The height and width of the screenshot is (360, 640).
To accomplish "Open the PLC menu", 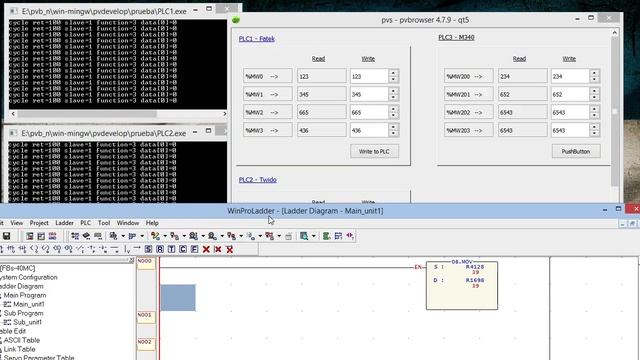I will point(85,223).
